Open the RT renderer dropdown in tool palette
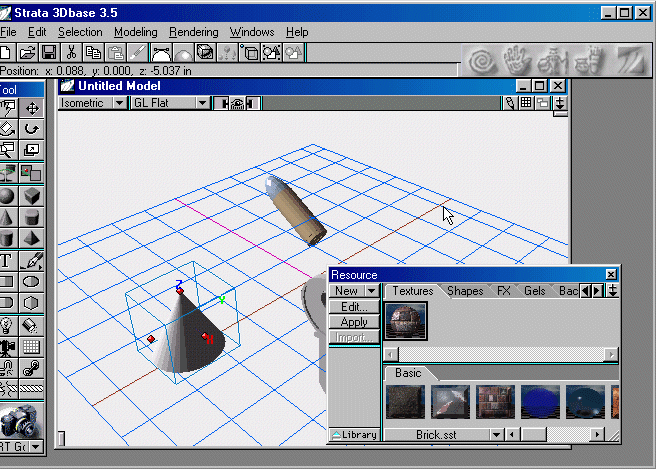 click(36, 447)
